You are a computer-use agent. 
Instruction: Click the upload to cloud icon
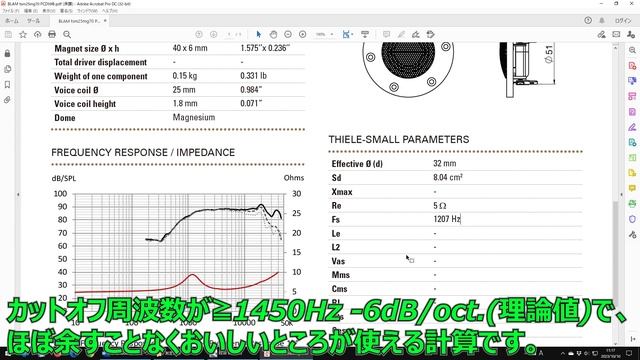click(x=38, y=35)
